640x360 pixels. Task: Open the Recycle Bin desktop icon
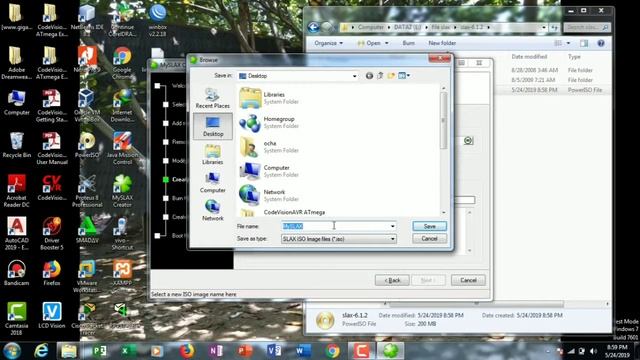[x=16, y=145]
